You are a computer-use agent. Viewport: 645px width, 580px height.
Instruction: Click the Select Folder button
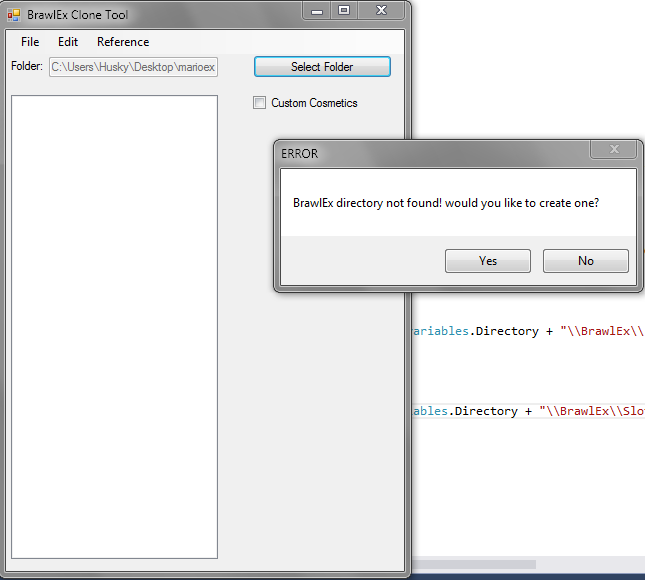point(322,67)
